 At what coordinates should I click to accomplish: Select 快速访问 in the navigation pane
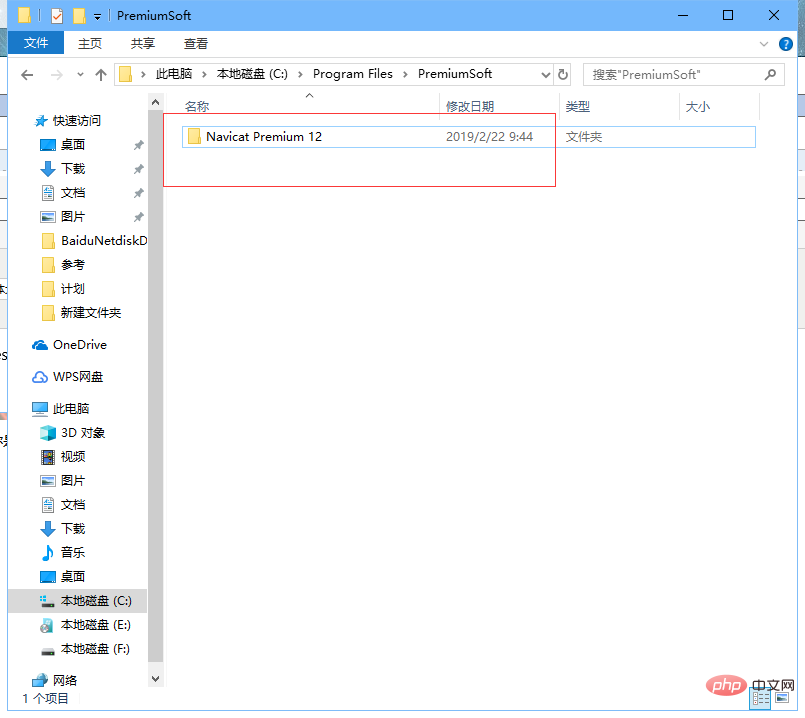pyautogui.click(x=76, y=121)
